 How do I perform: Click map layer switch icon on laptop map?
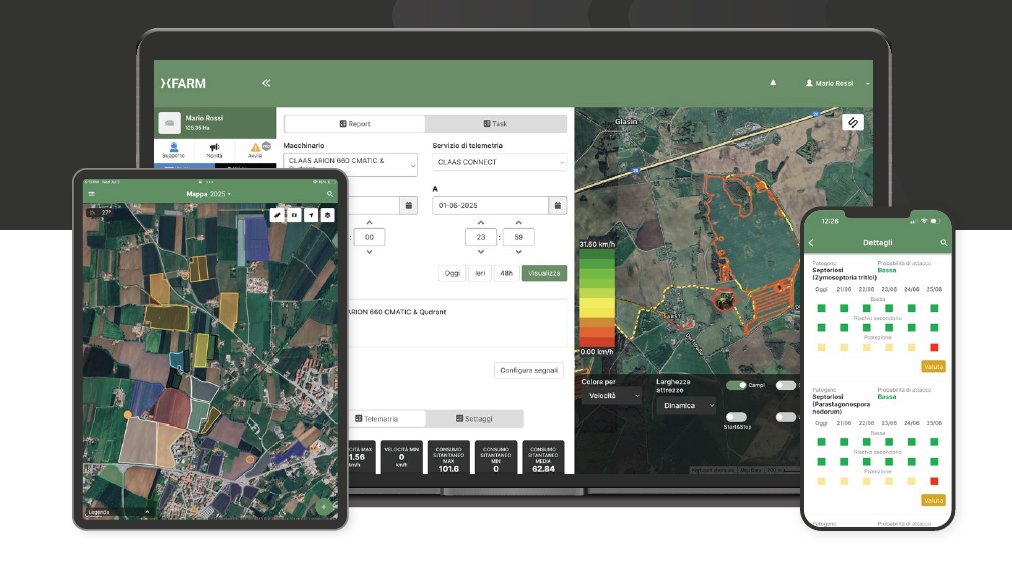point(853,122)
